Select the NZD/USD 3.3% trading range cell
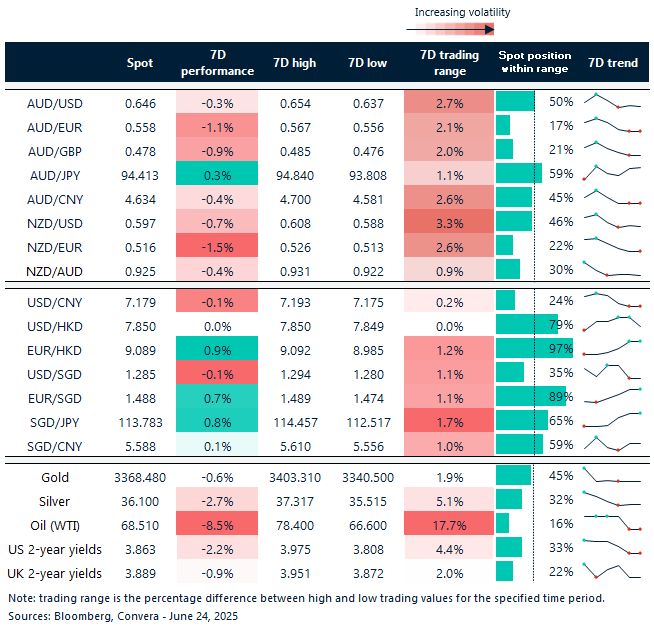The image size is (654, 631). tap(449, 223)
